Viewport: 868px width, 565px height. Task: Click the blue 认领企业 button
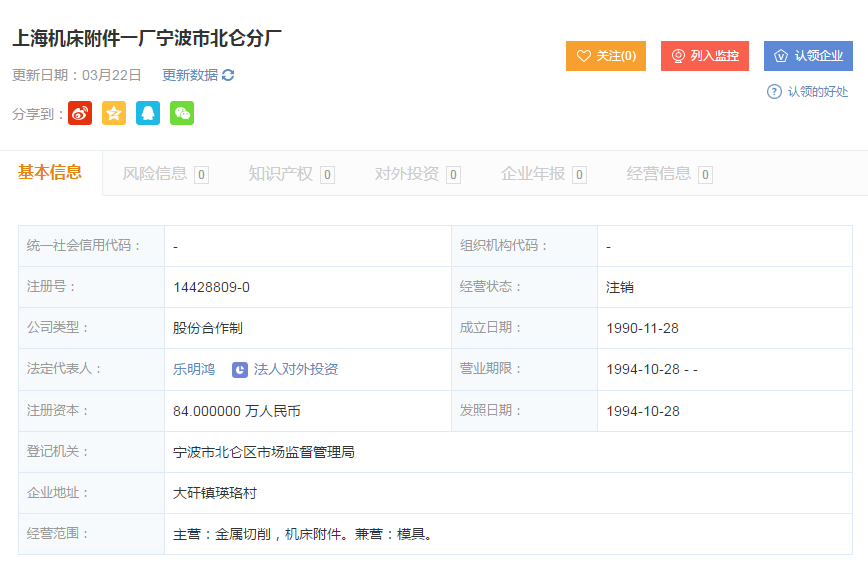808,56
